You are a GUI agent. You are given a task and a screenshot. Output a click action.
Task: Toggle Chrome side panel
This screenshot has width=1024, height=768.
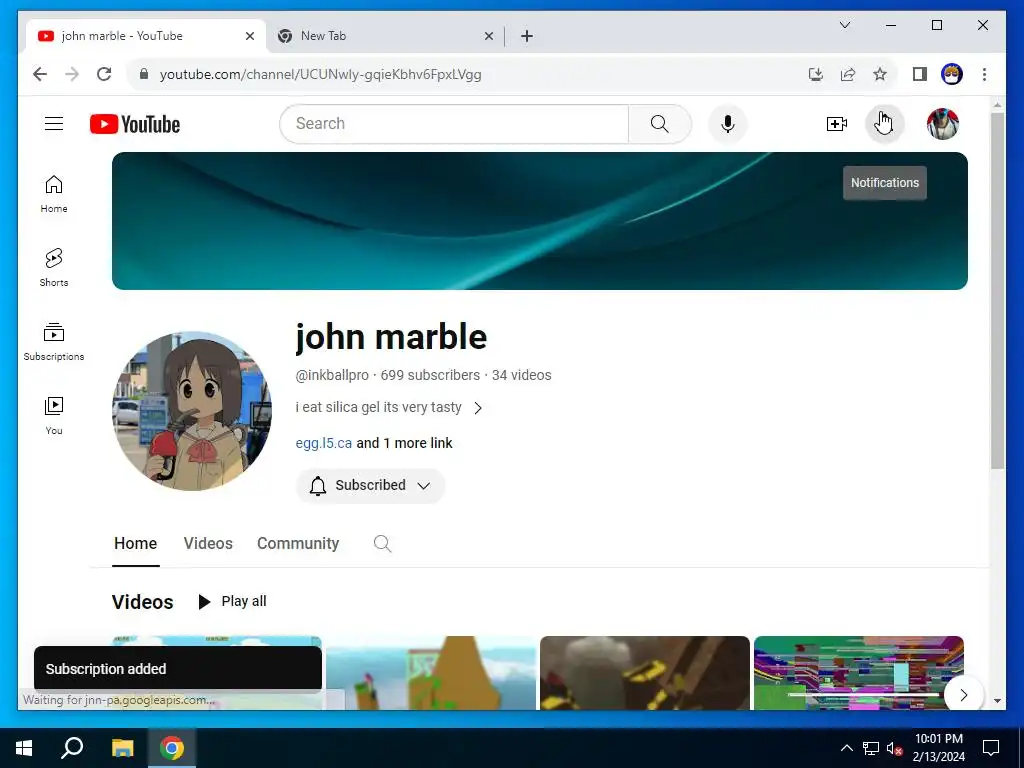point(920,74)
